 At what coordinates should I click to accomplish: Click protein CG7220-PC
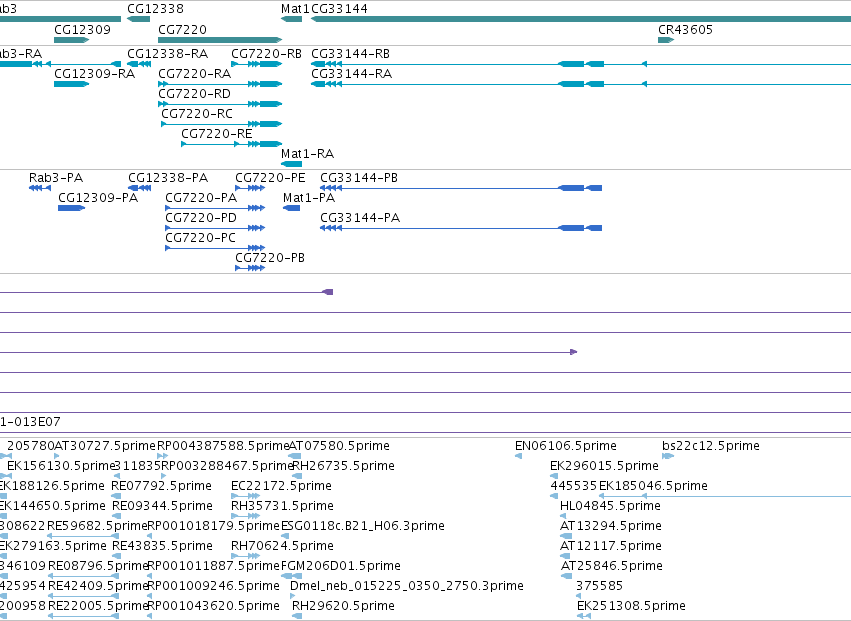click(x=200, y=238)
